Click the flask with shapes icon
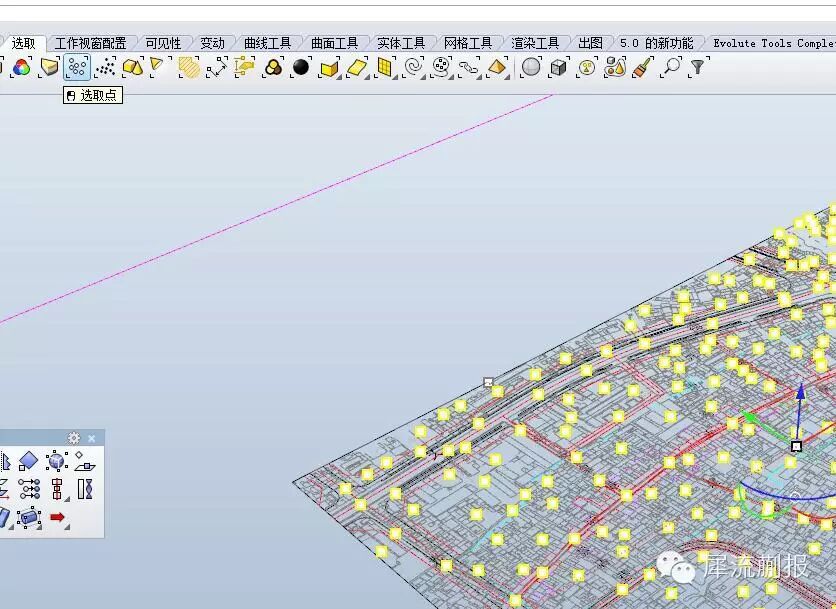The image size is (836, 609). [x=615, y=67]
